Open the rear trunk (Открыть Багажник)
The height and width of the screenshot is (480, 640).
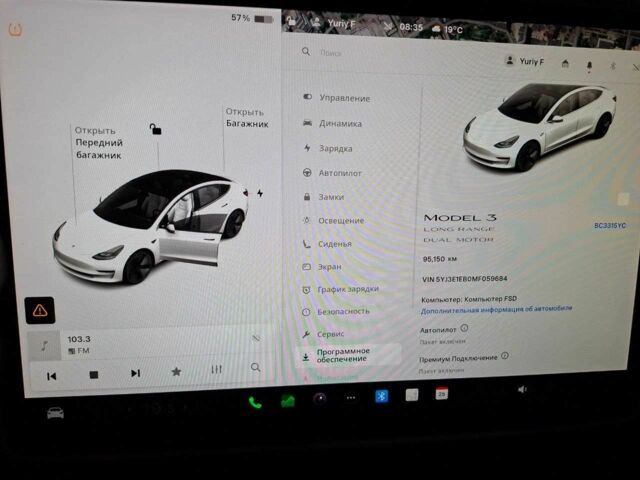click(x=247, y=118)
